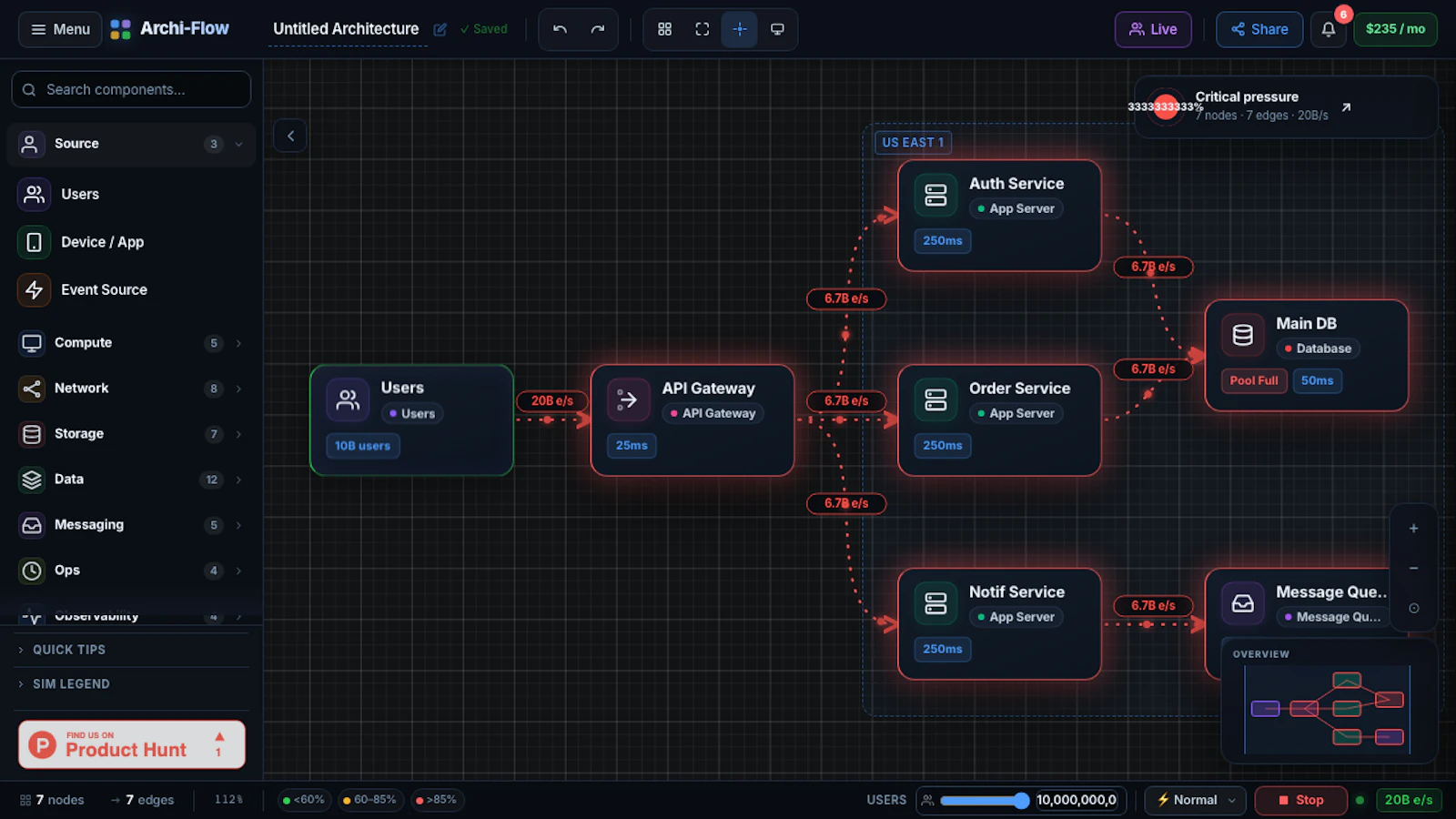The width and height of the screenshot is (1456, 819).
Task: Expand the Storage category
Action: (131, 434)
